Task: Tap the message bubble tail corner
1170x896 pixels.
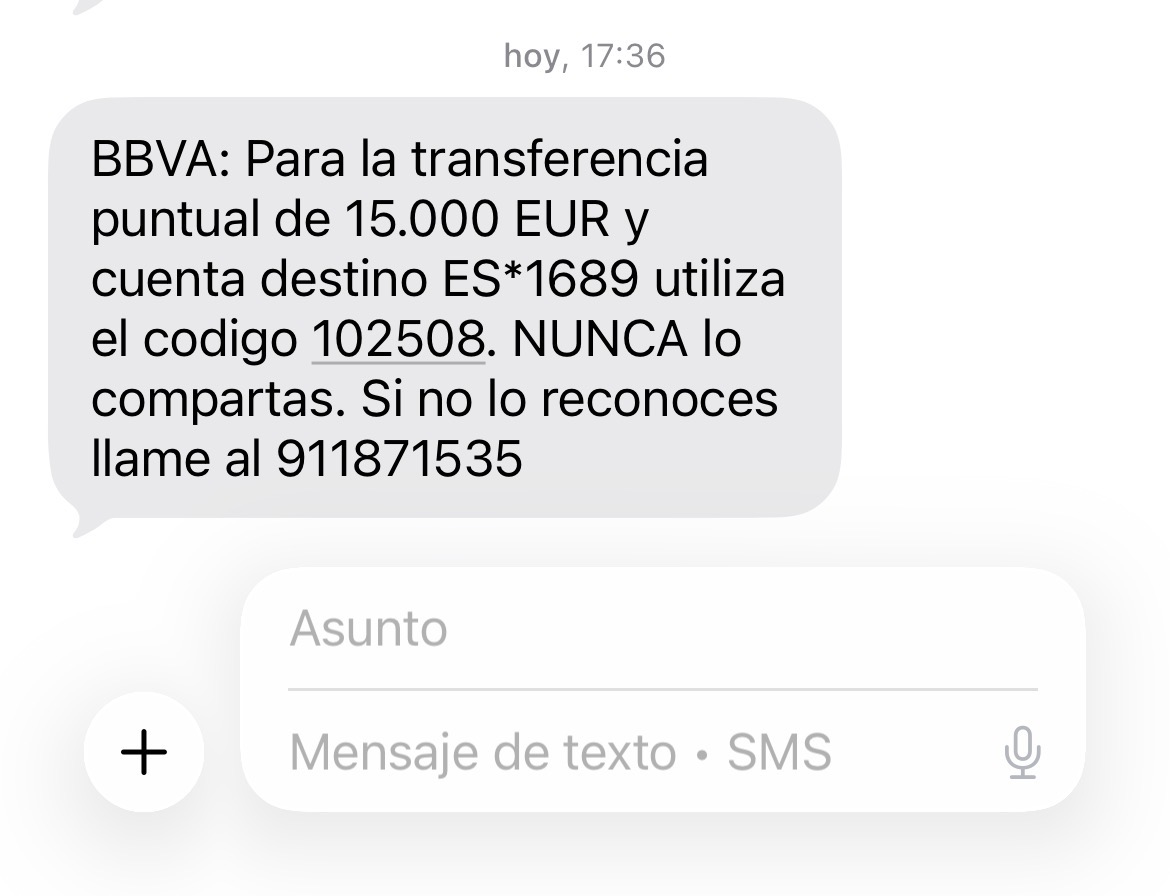Action: [x=82, y=524]
